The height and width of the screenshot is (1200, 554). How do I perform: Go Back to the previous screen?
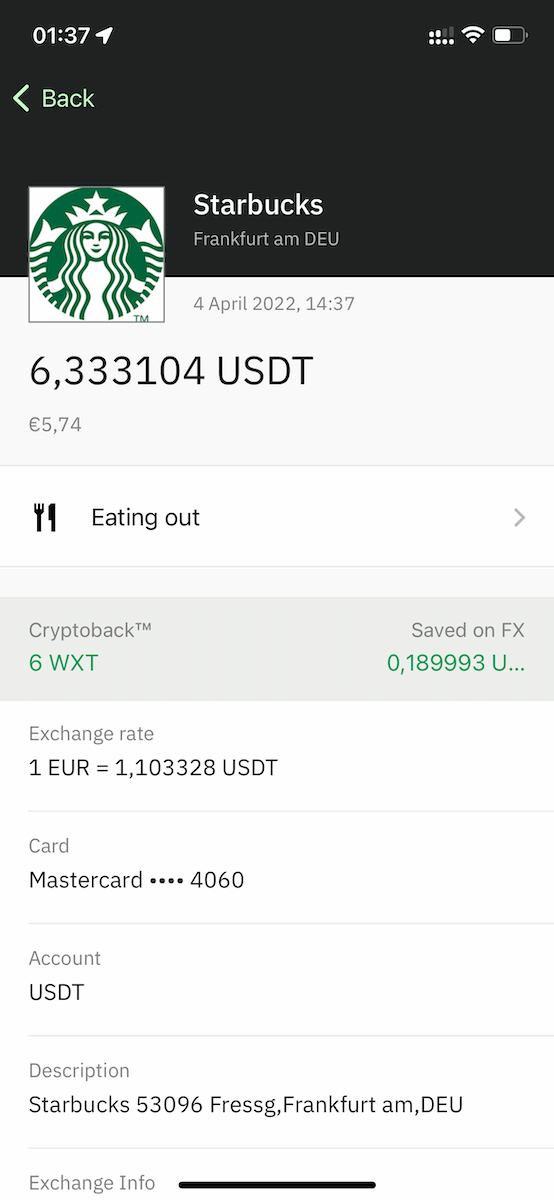(x=54, y=98)
